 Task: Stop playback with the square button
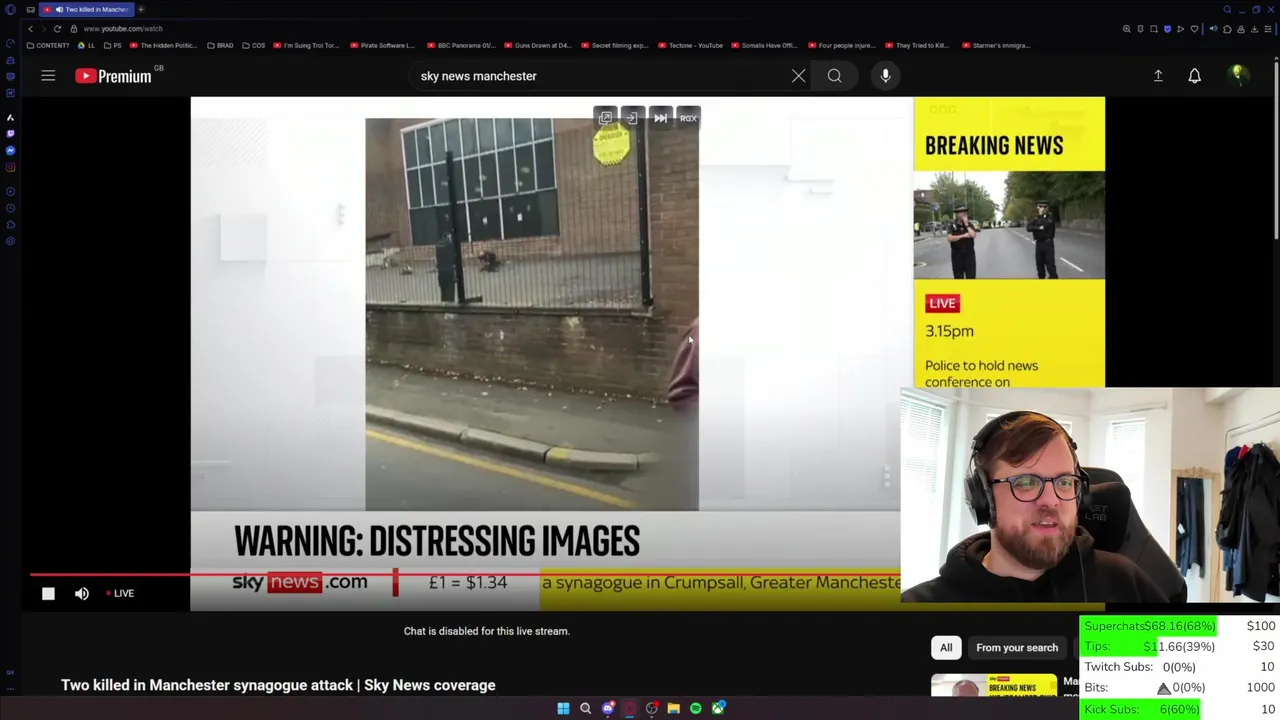tap(48, 594)
